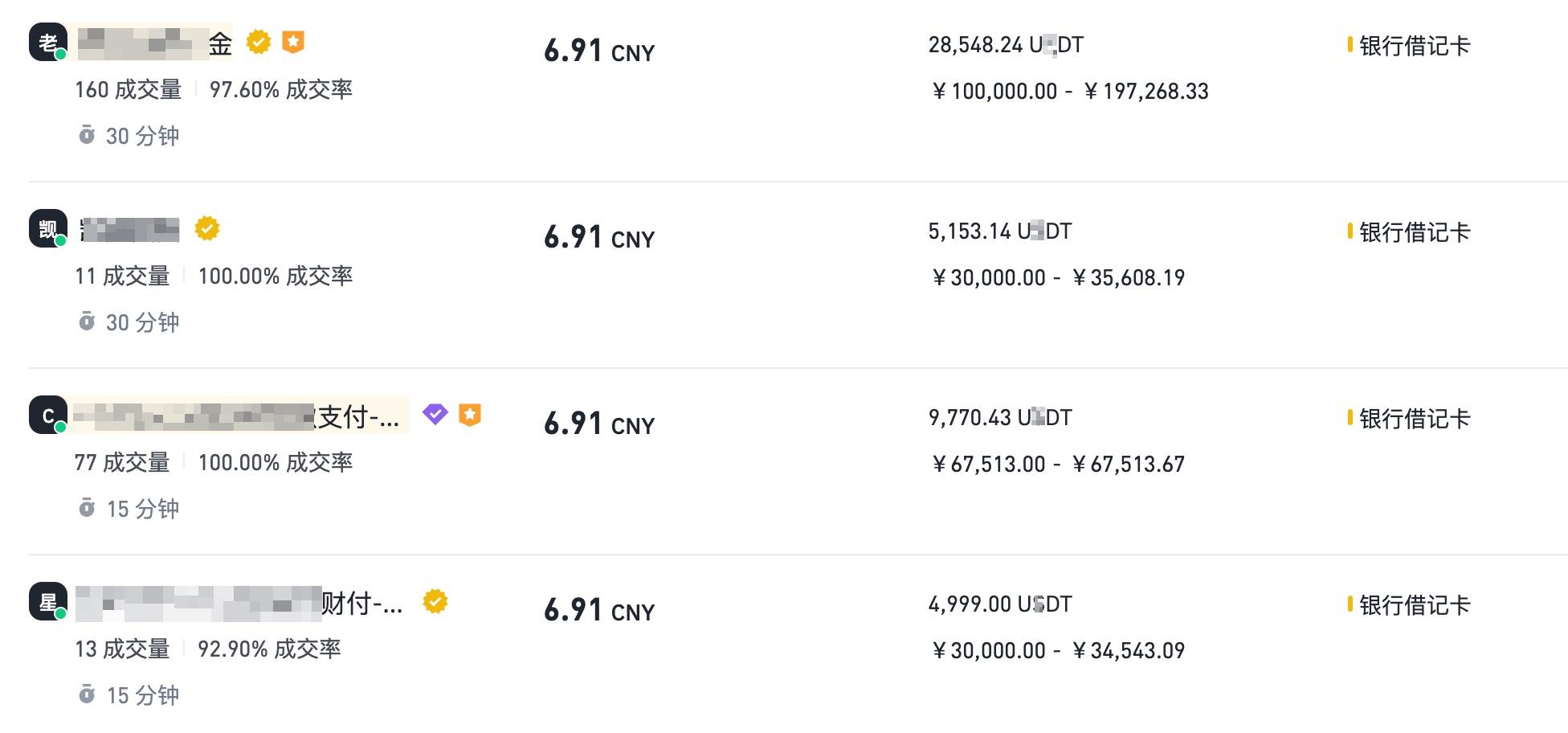Click gold verified badge on fourth merchant
Viewport: 1568px width, 733px height.
[x=435, y=601]
